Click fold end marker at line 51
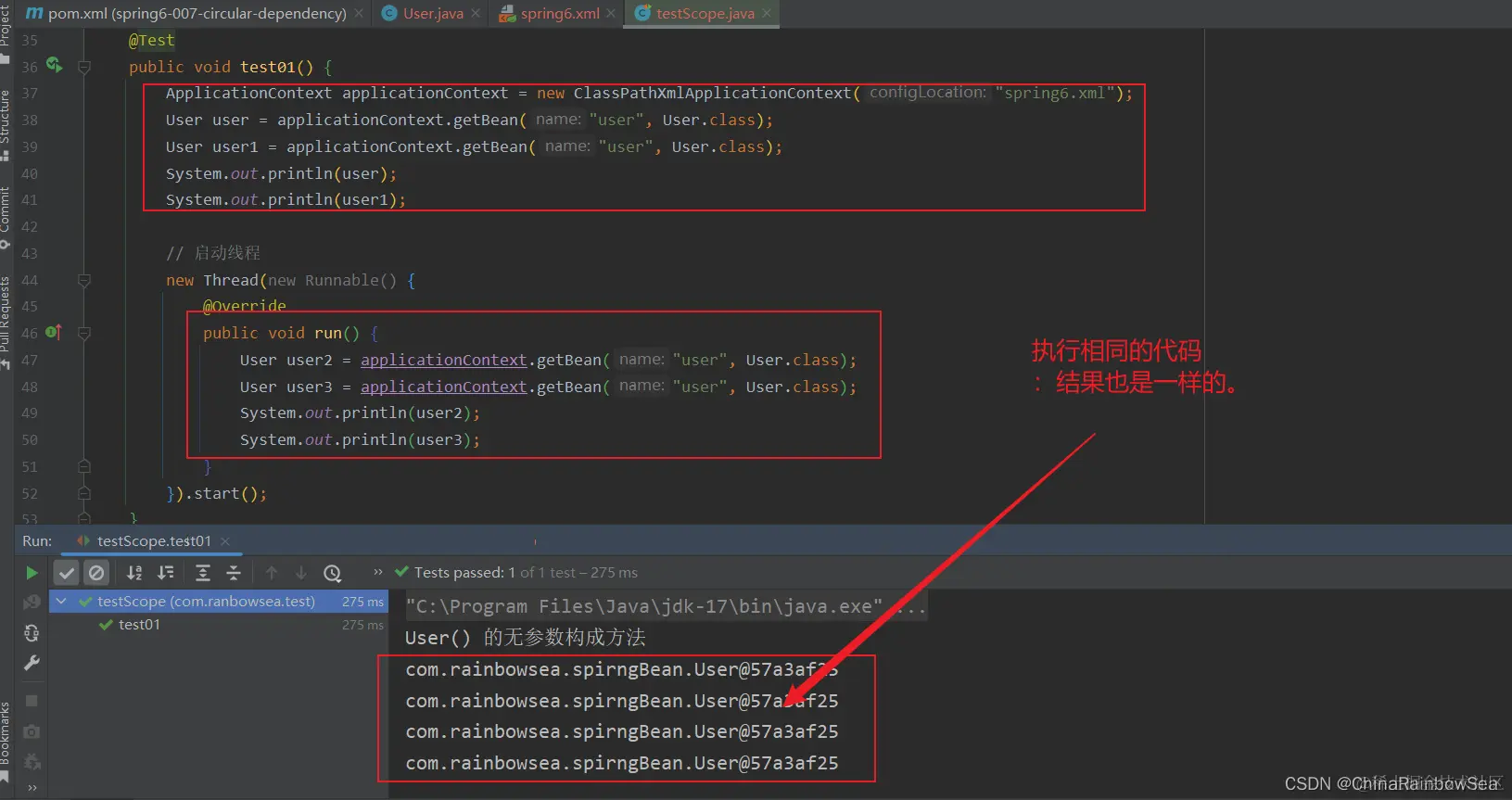The height and width of the screenshot is (800, 1512). tap(84, 466)
